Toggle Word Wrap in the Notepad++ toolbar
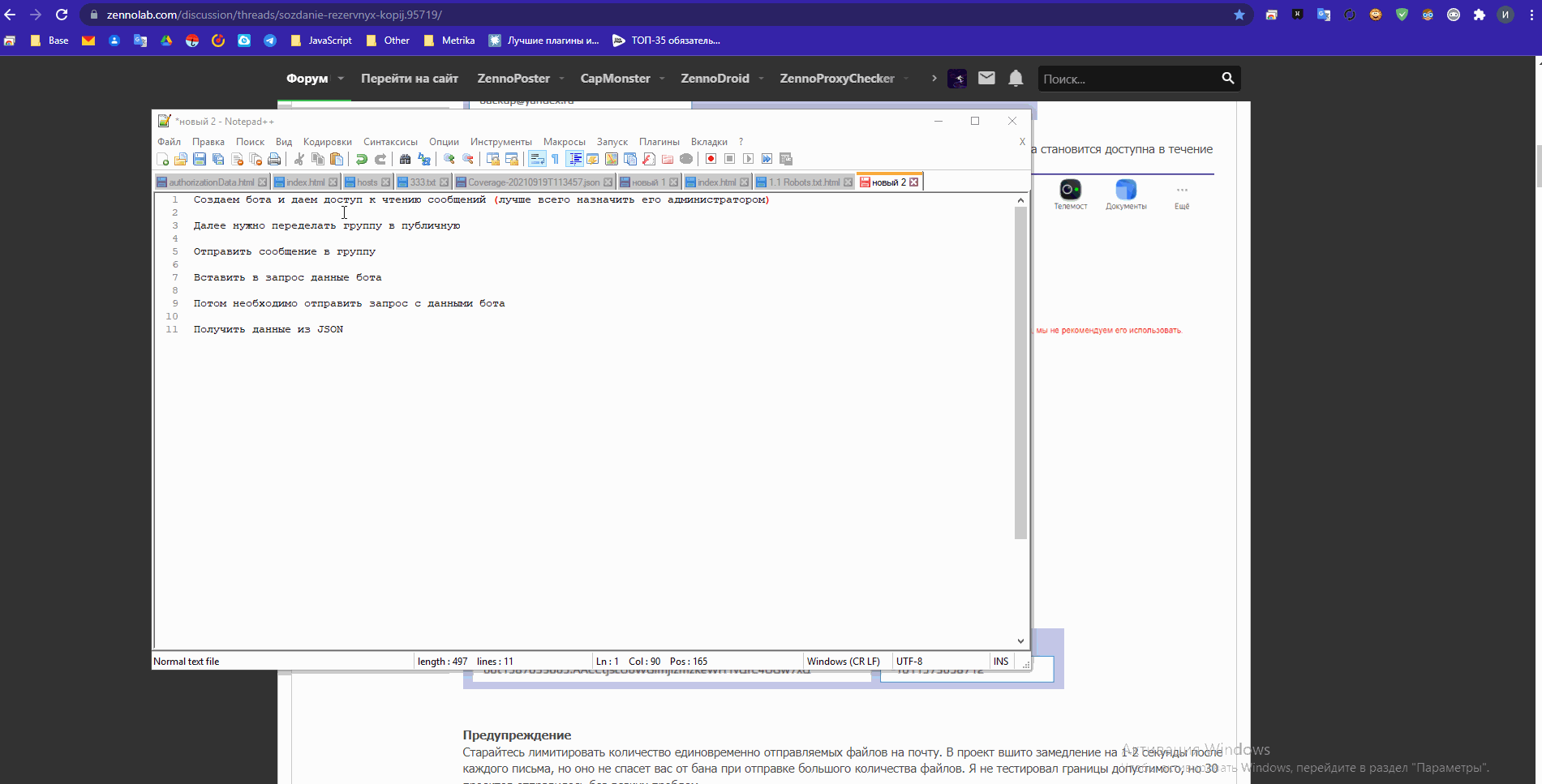The image size is (1542, 784). coord(536,159)
